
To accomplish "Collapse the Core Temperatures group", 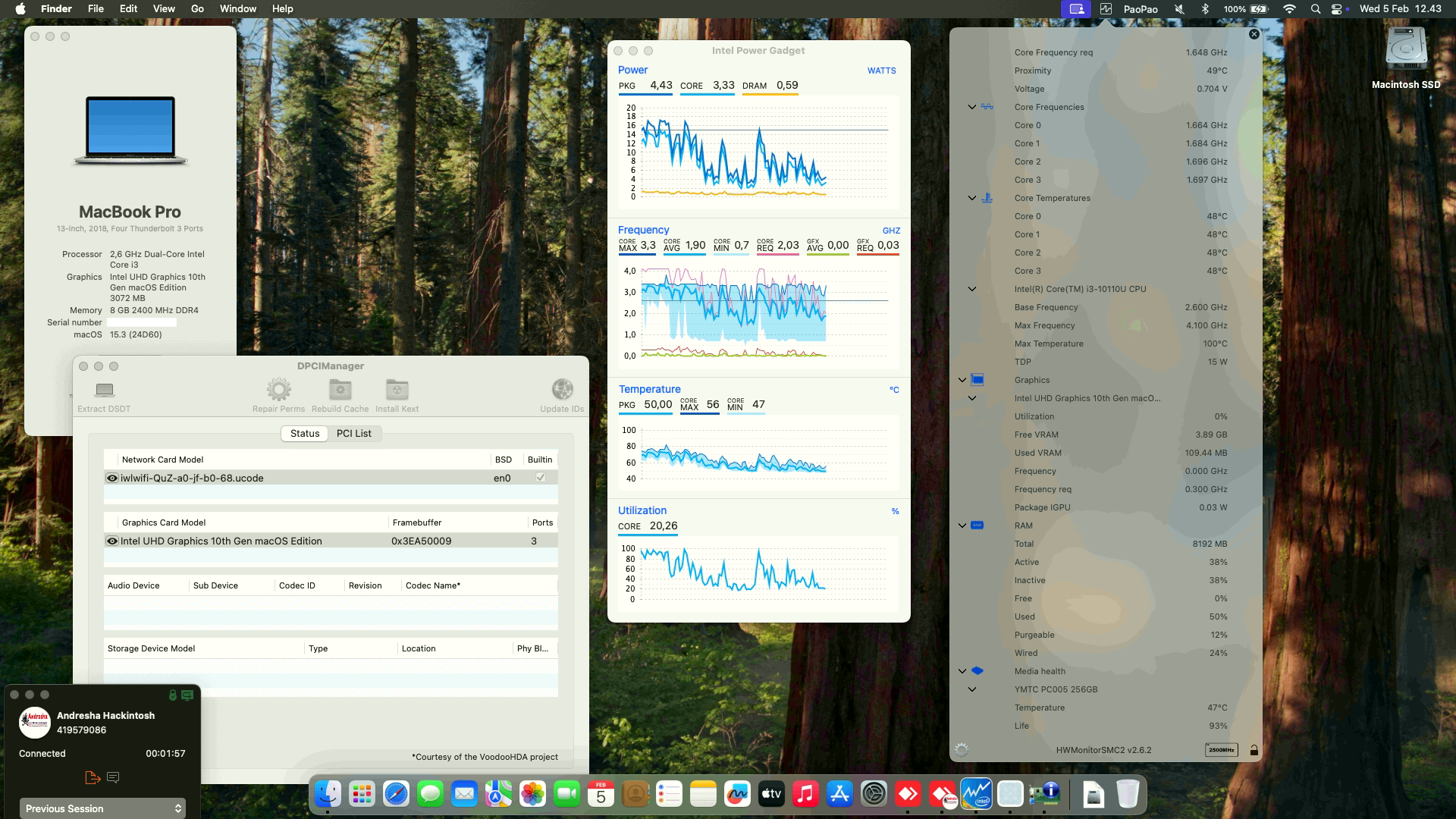I will click(972, 198).
